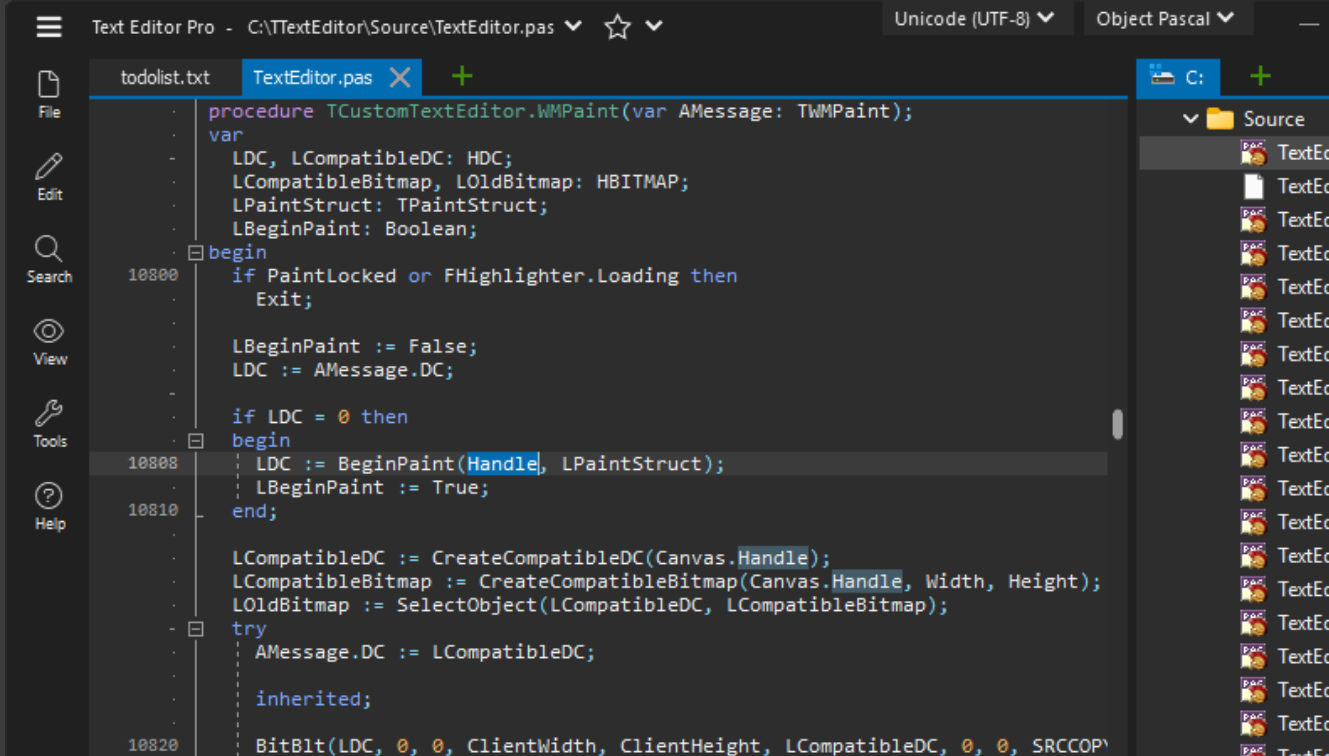Open the recent files dropdown next to file path
The width and height of the screenshot is (1329, 756).
572,27
